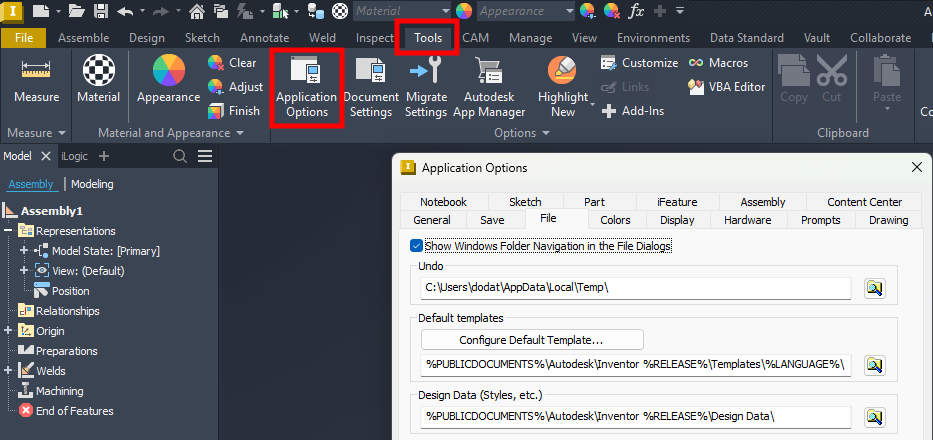This screenshot has height=440, width=933.
Task: Uncheck Show Windows Folder Navigation checkbox
Action: pyautogui.click(x=417, y=245)
